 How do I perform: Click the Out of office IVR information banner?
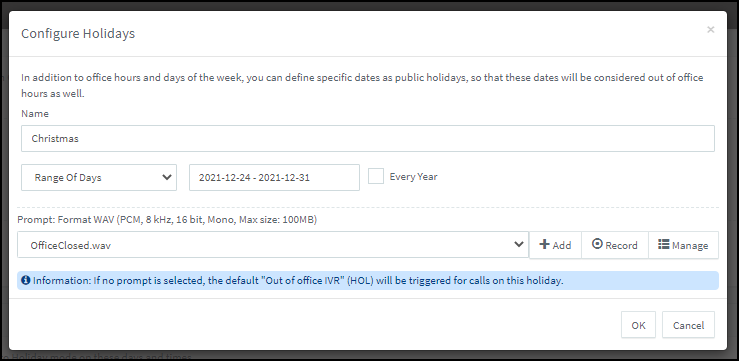[368, 280]
